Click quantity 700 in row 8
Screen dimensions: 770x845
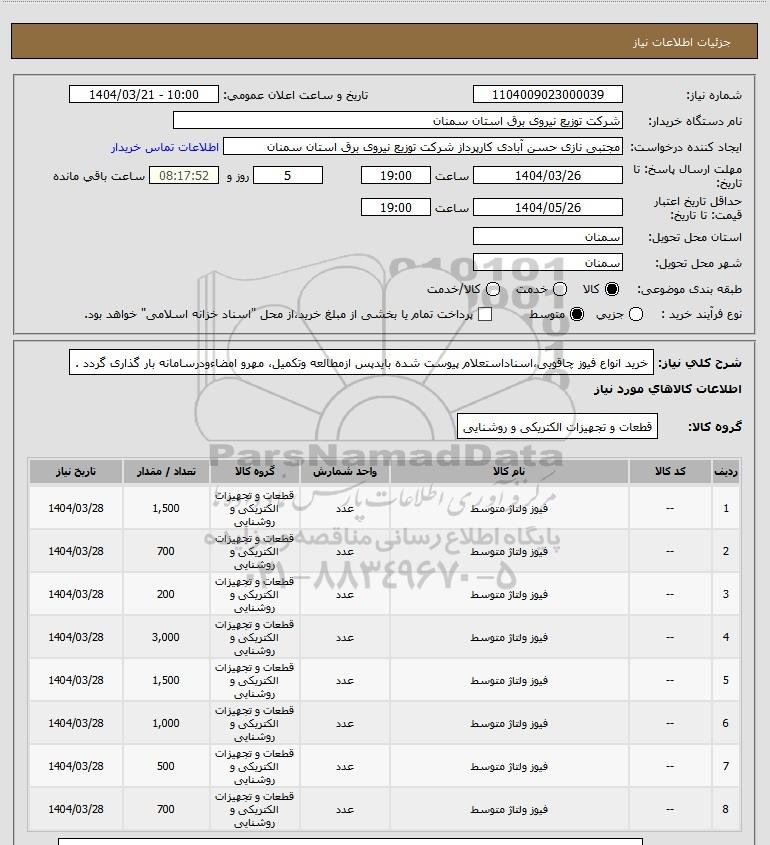(x=166, y=809)
